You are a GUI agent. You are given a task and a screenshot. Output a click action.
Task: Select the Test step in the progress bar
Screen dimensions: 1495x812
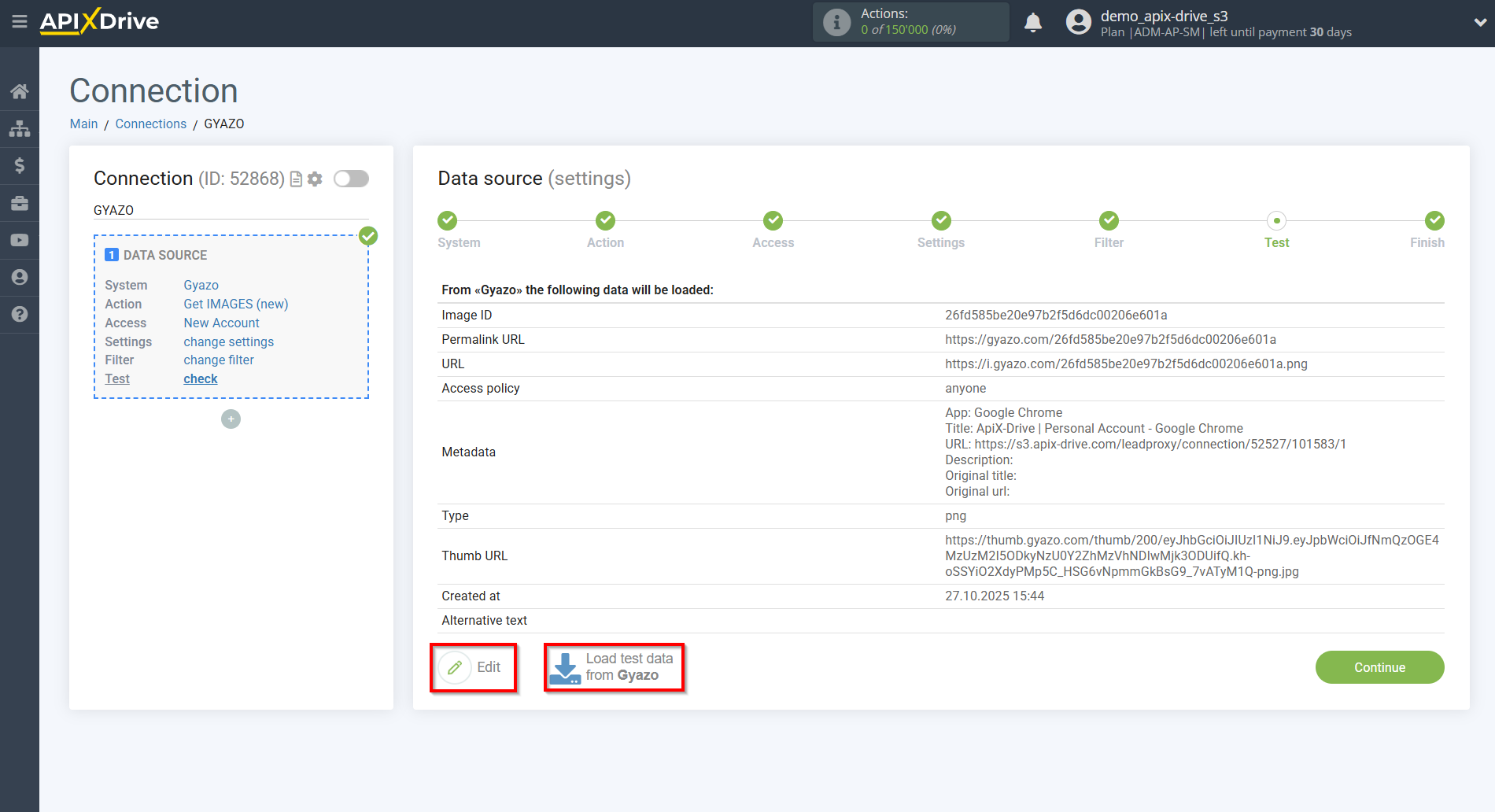click(x=1276, y=220)
